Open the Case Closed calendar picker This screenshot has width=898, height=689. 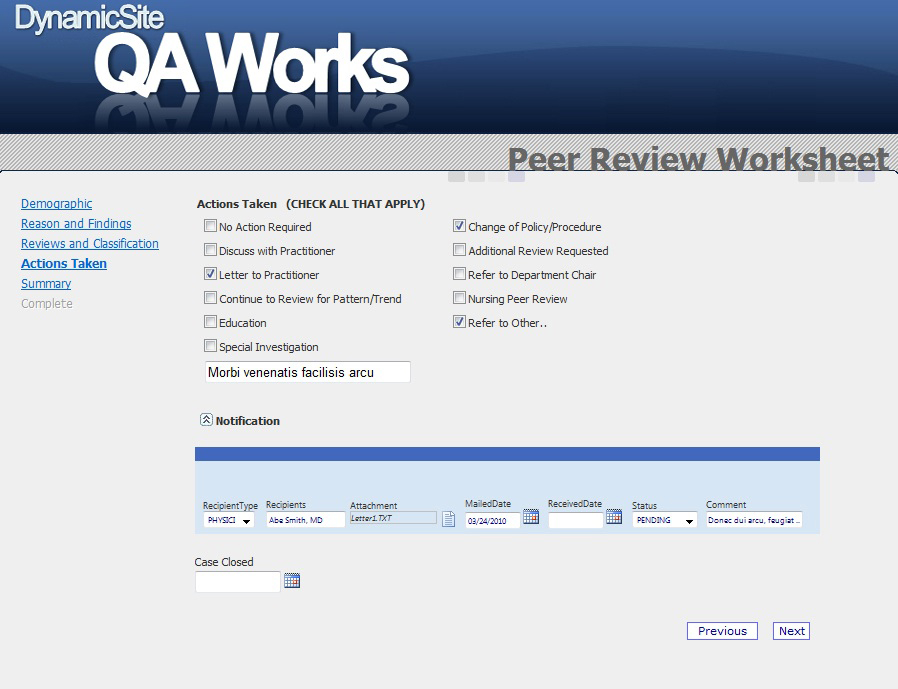pos(292,580)
